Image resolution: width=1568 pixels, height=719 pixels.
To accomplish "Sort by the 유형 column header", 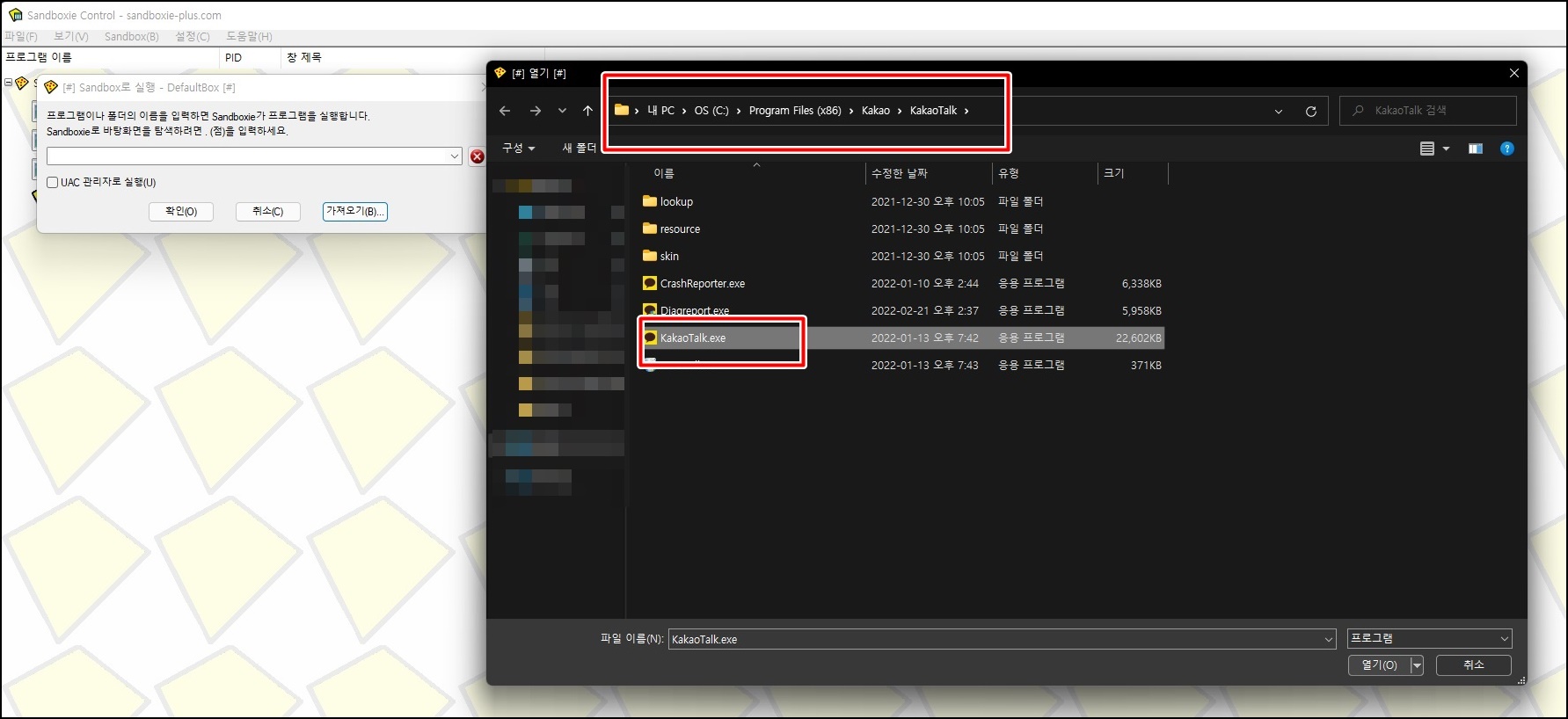I will (1009, 173).
